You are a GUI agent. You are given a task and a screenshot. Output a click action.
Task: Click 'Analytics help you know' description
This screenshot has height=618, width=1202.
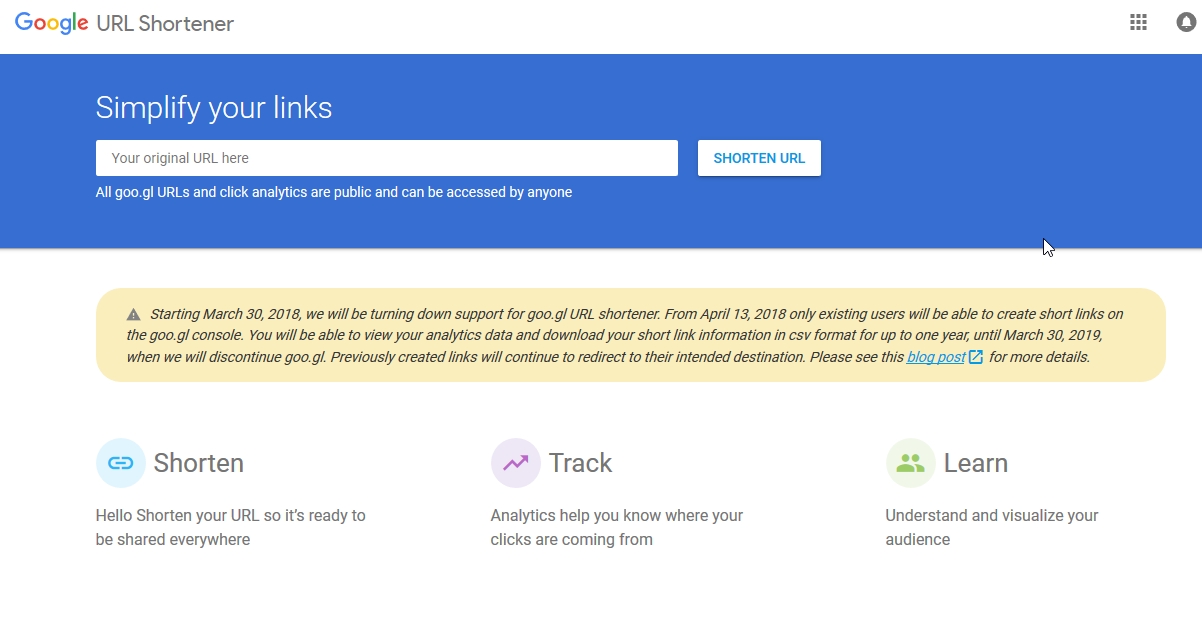coord(617,527)
